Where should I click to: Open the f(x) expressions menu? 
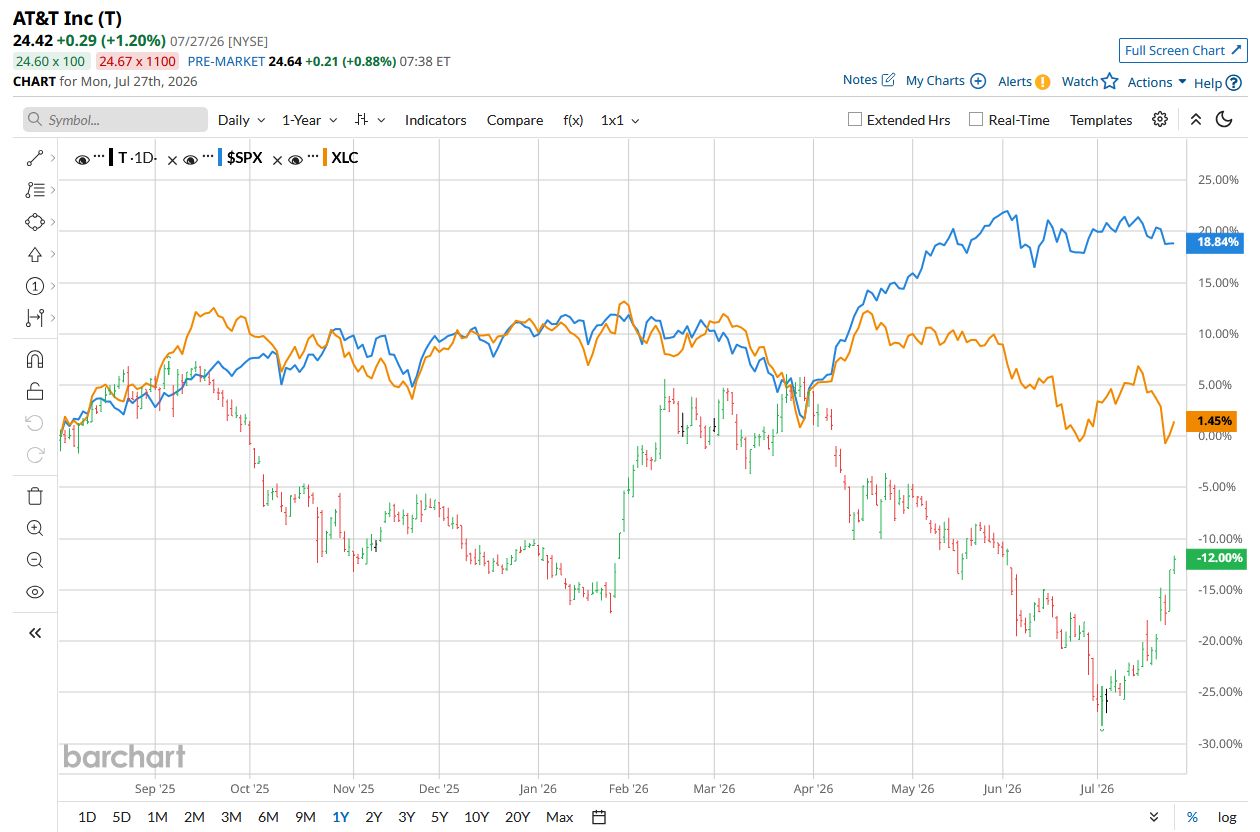click(573, 120)
